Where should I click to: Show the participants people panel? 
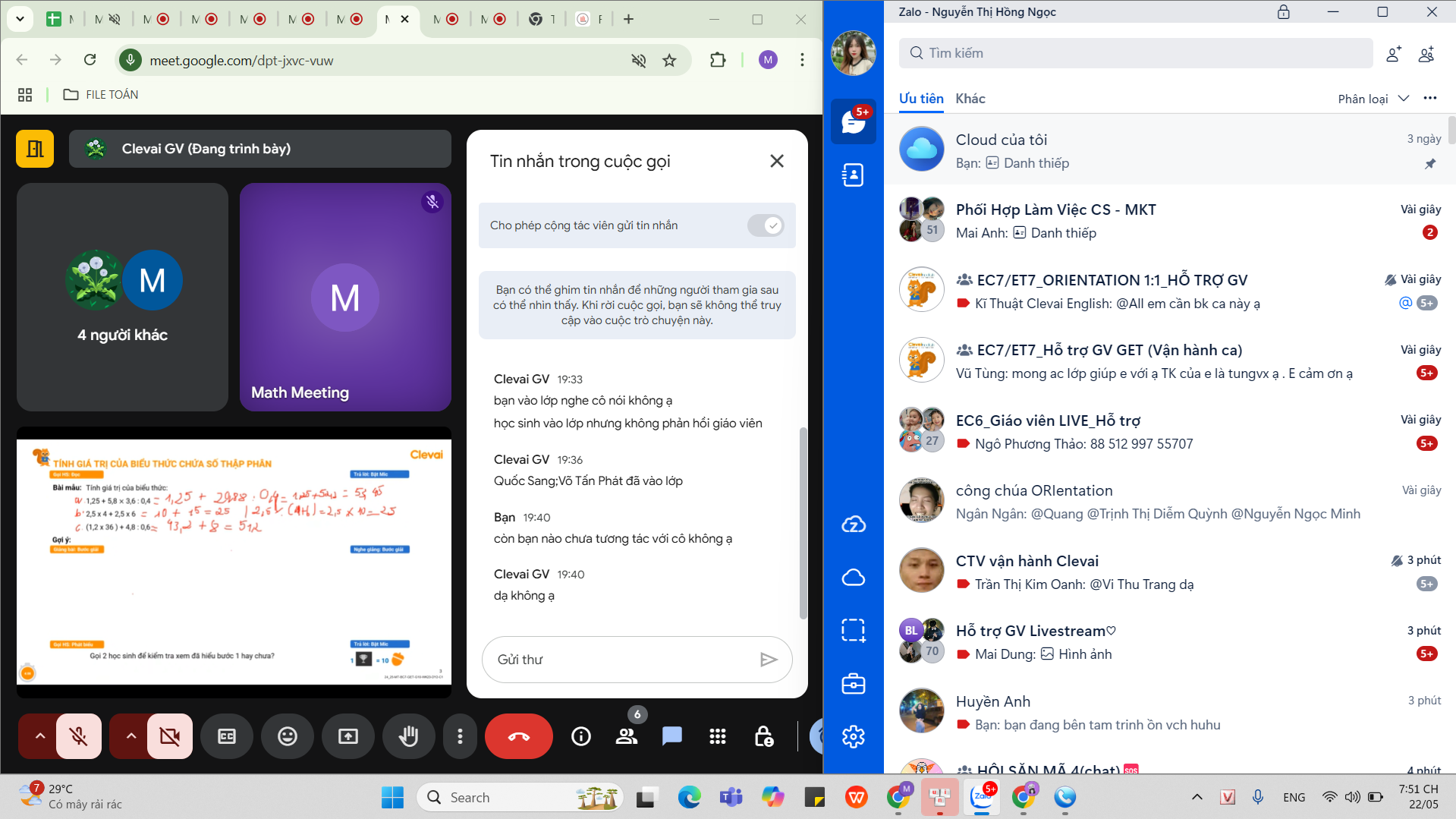point(627,736)
